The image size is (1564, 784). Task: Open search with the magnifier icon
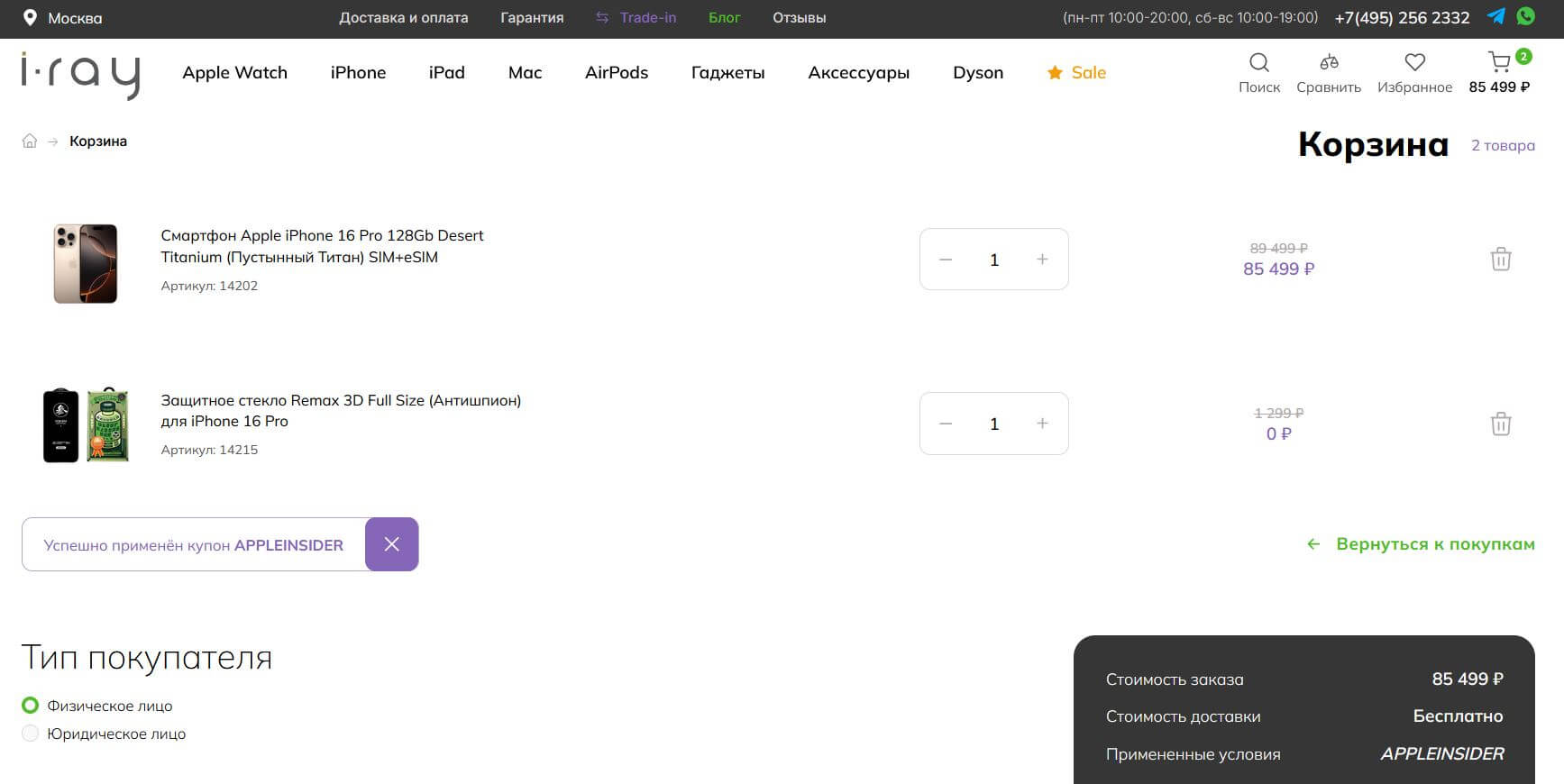tap(1259, 62)
